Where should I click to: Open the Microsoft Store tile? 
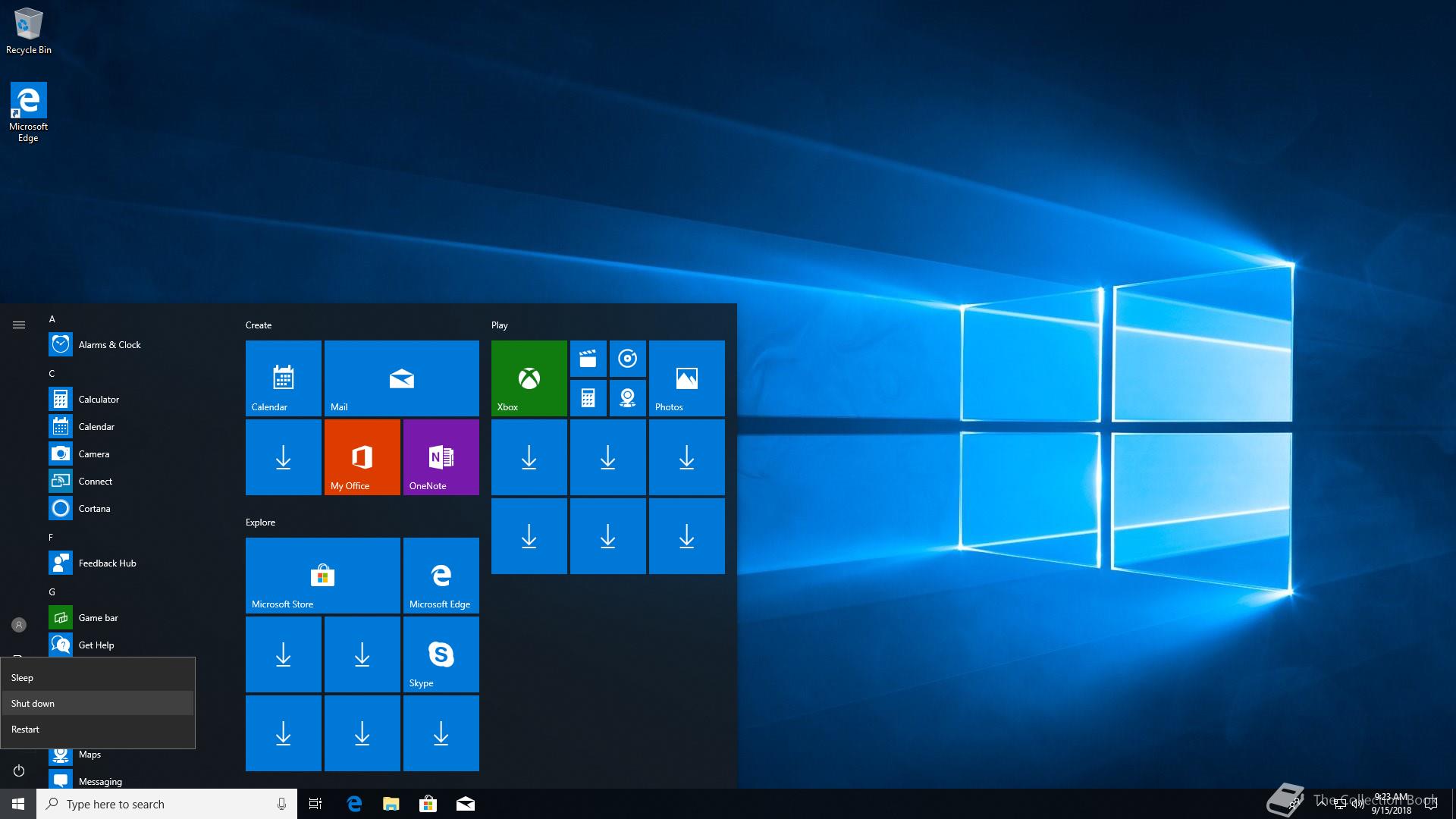click(x=322, y=575)
